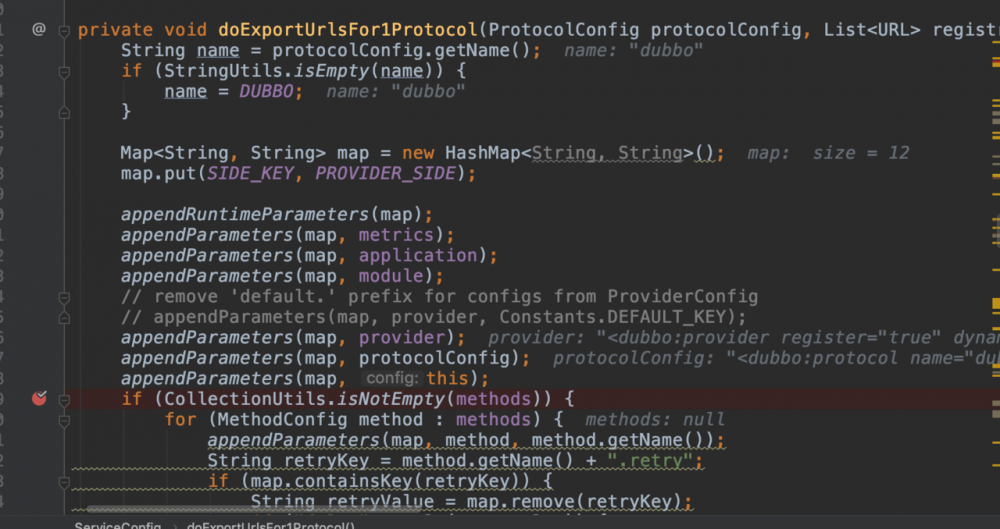Click the 'config:' parameter hint
1000x529 pixels.
tap(392, 378)
